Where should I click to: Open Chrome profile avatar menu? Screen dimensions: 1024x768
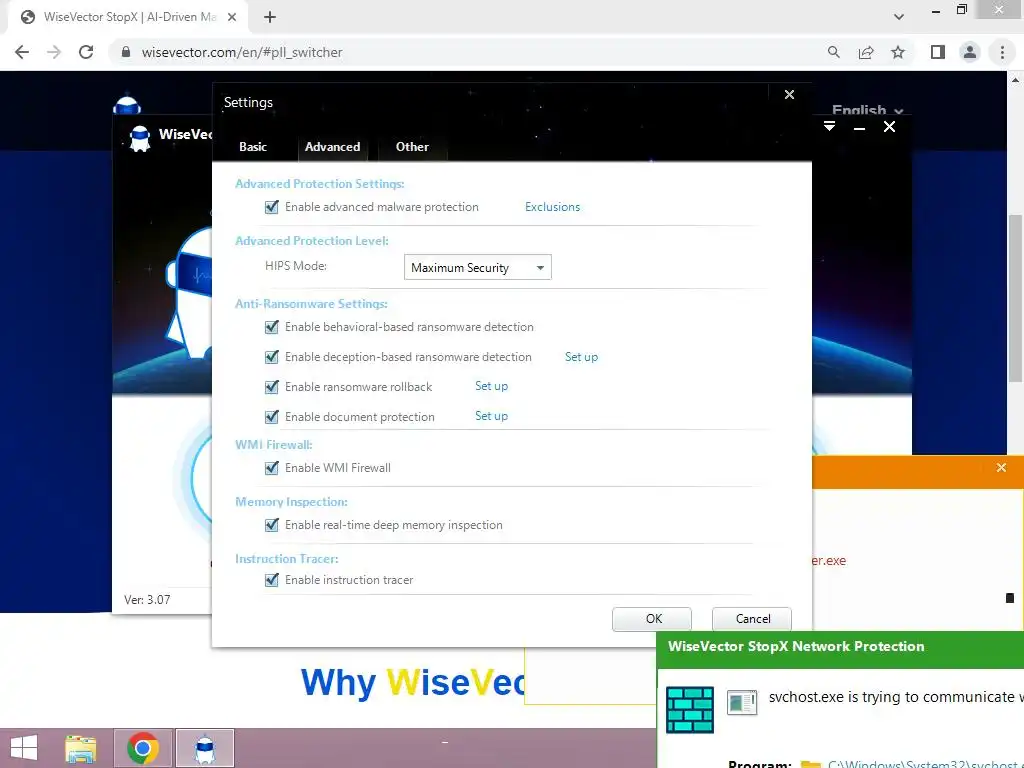[970, 52]
